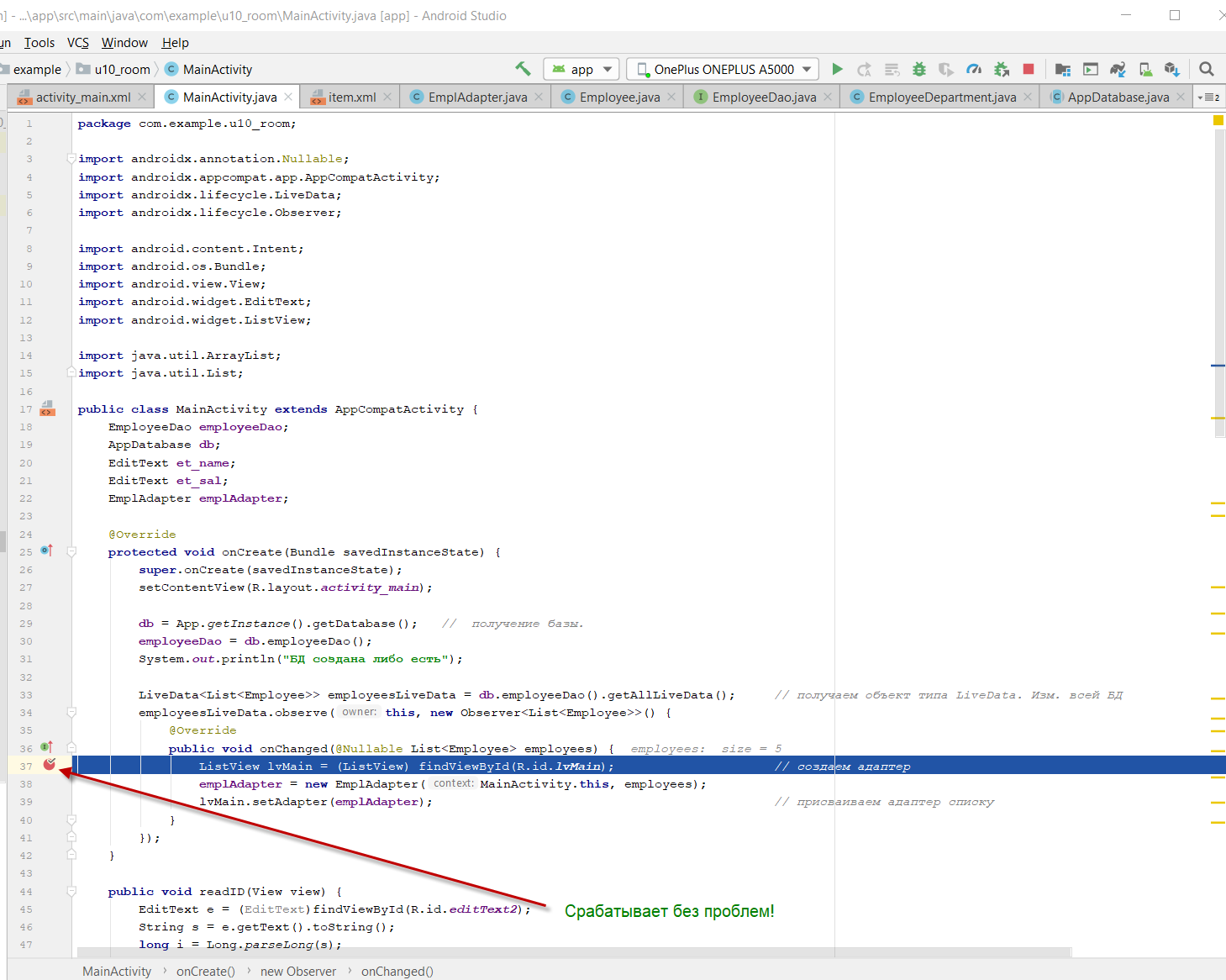Screen dimensions: 1226x980
Task: Sync Project with Gradle Files icon
Action: point(1118,69)
